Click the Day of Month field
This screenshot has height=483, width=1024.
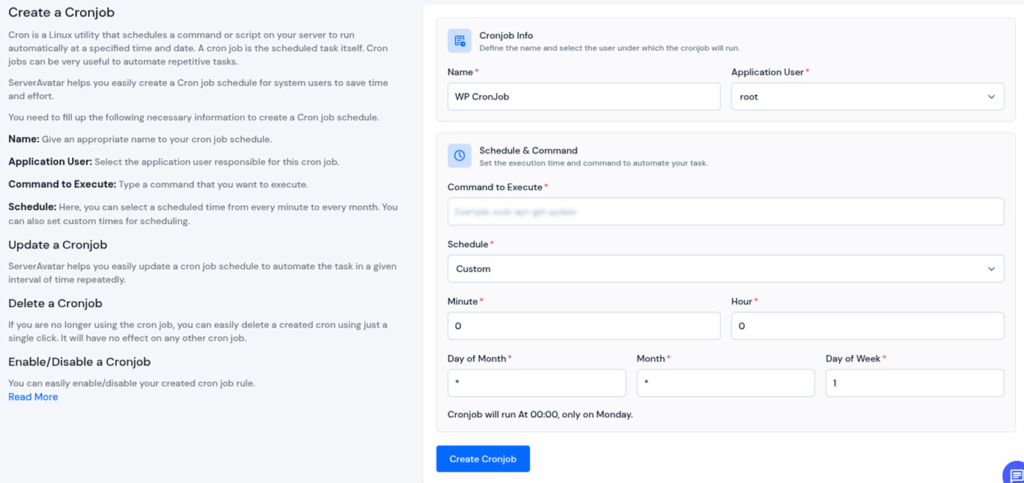(537, 383)
